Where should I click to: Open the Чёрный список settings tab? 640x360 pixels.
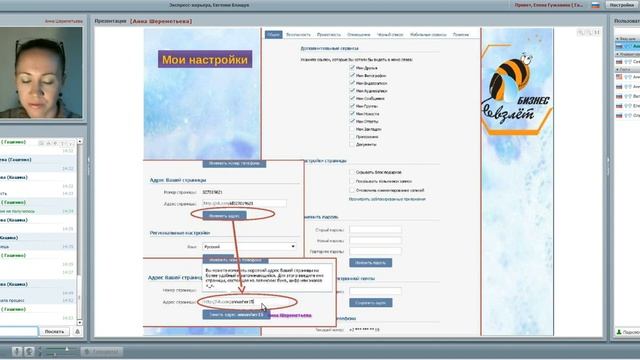click(x=390, y=35)
